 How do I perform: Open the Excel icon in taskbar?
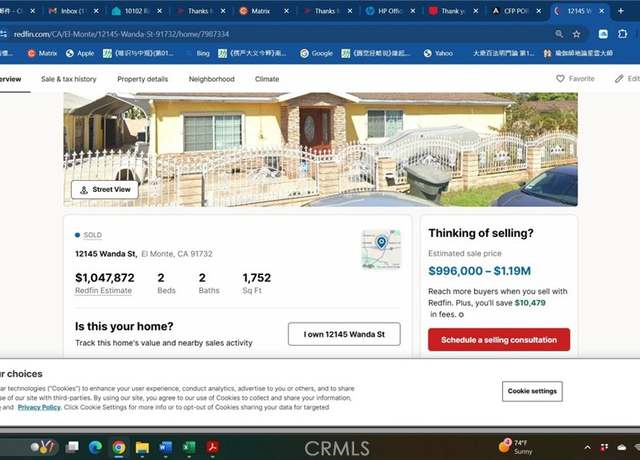coord(189,447)
